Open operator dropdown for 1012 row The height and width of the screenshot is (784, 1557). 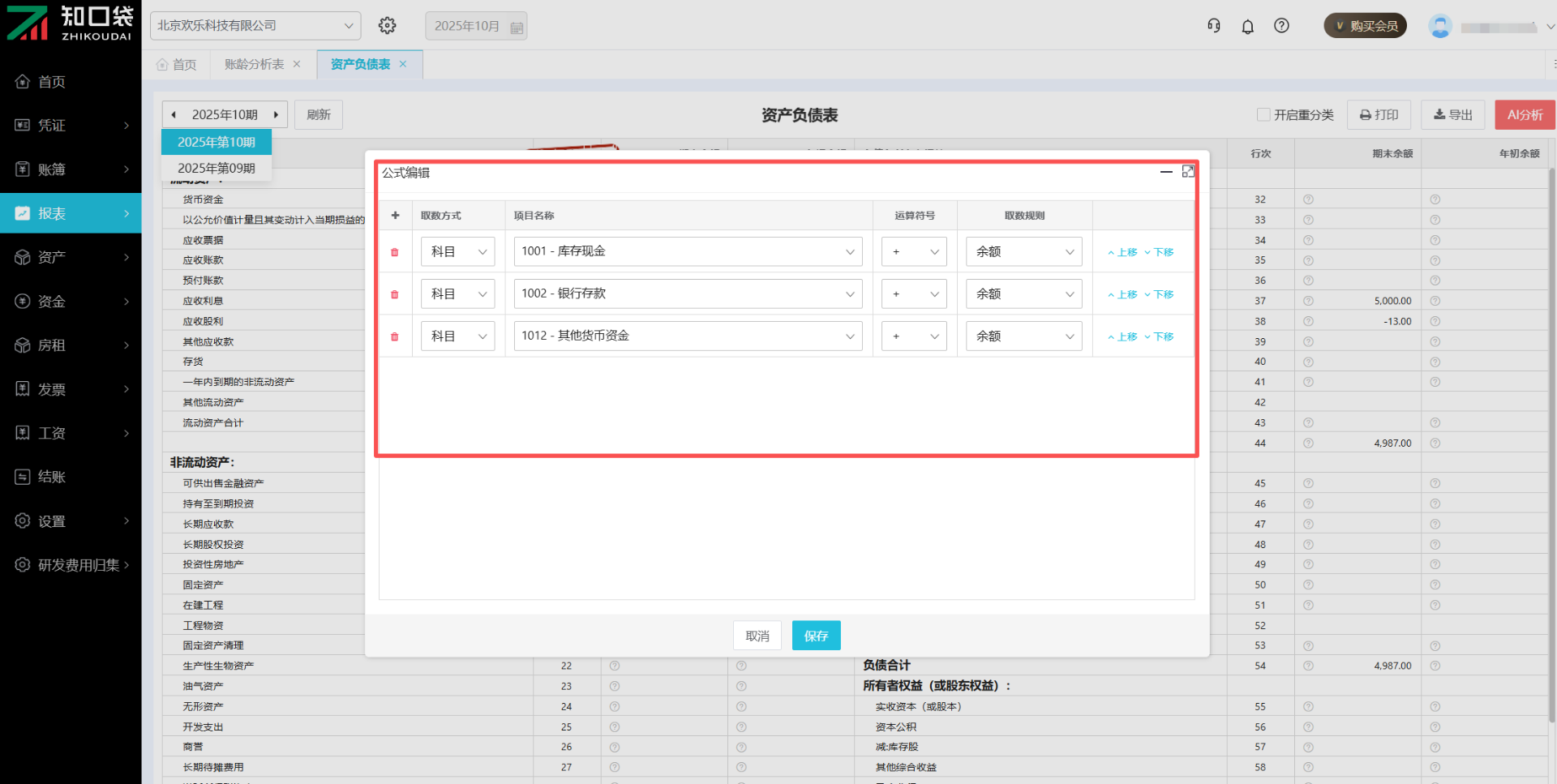point(914,336)
